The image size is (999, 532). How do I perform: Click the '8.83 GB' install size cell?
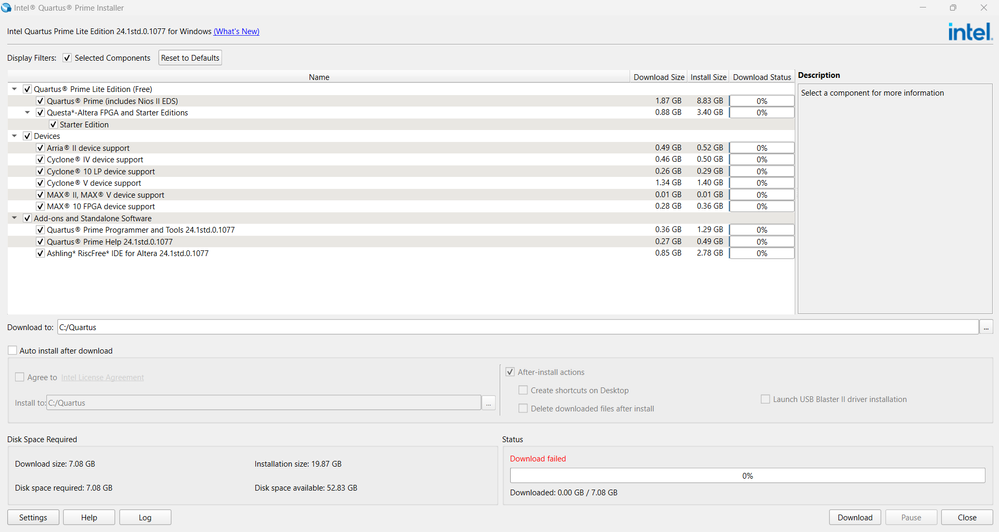click(710, 101)
